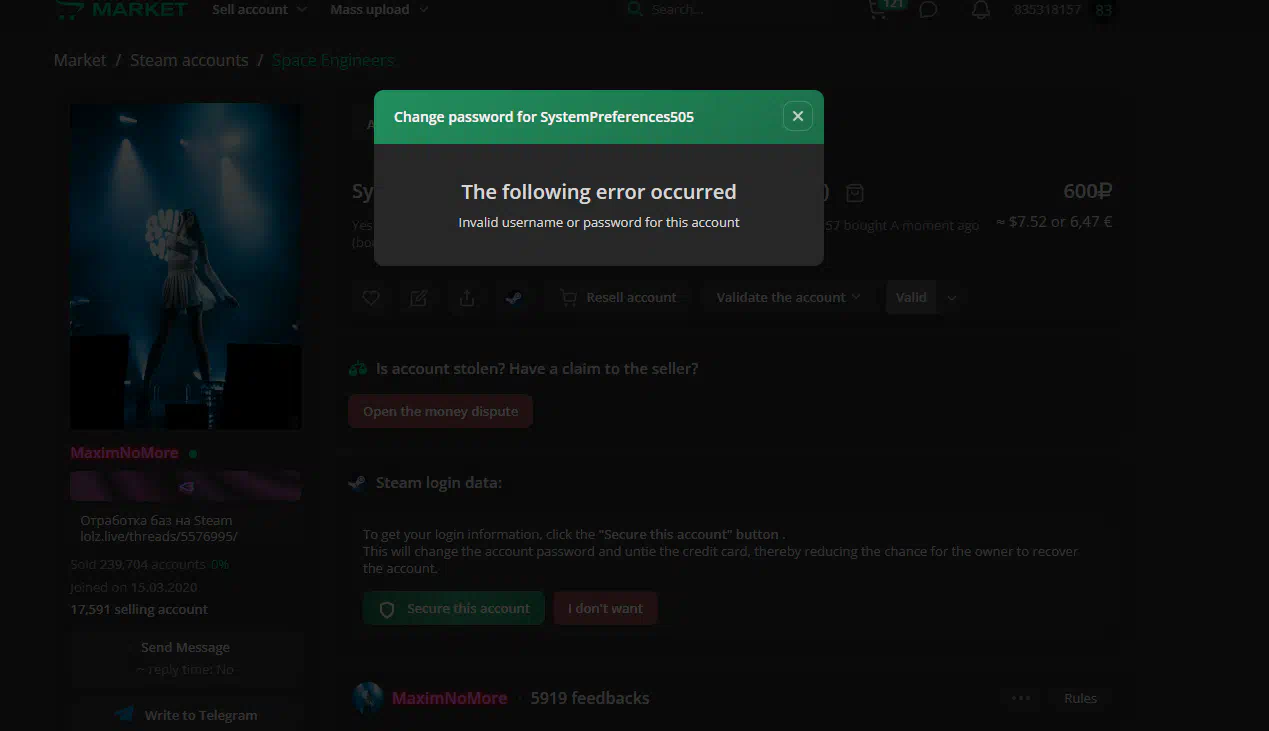Click the dialog title Change password for SystemPreferences505

coord(544,117)
